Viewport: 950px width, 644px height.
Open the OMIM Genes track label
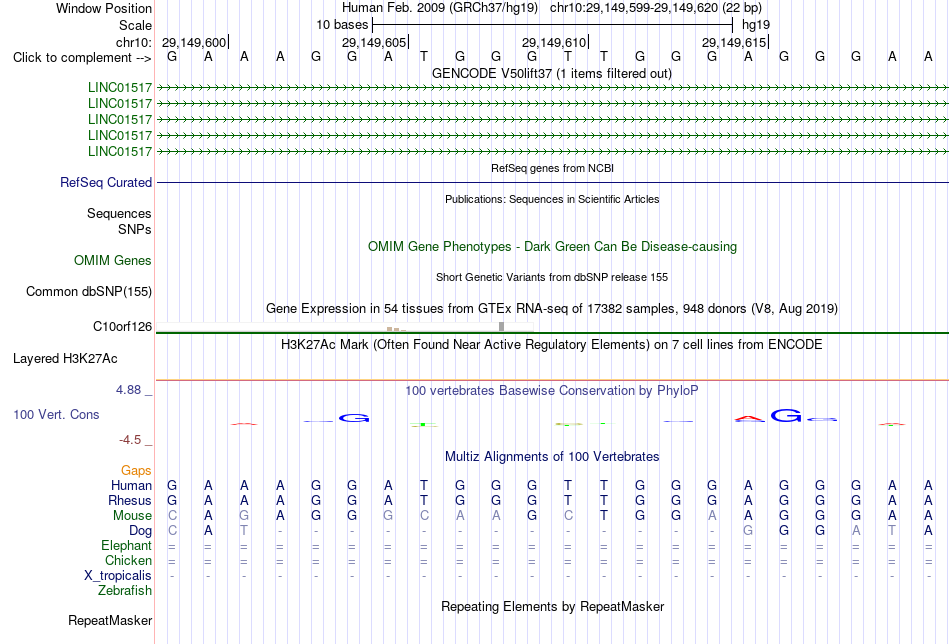[112, 261]
